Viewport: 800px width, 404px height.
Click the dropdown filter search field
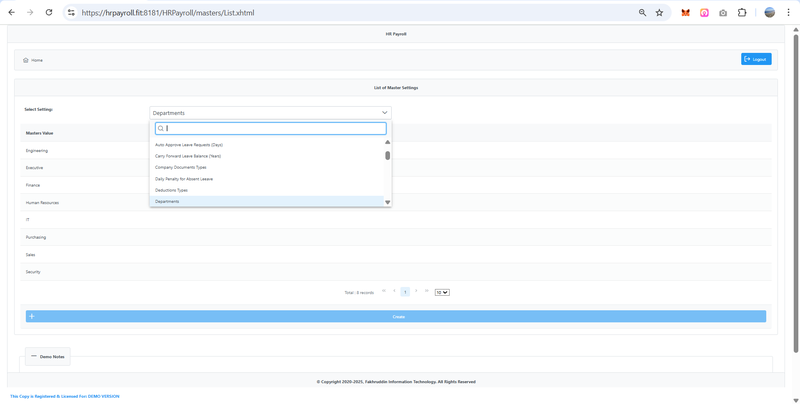click(x=272, y=128)
